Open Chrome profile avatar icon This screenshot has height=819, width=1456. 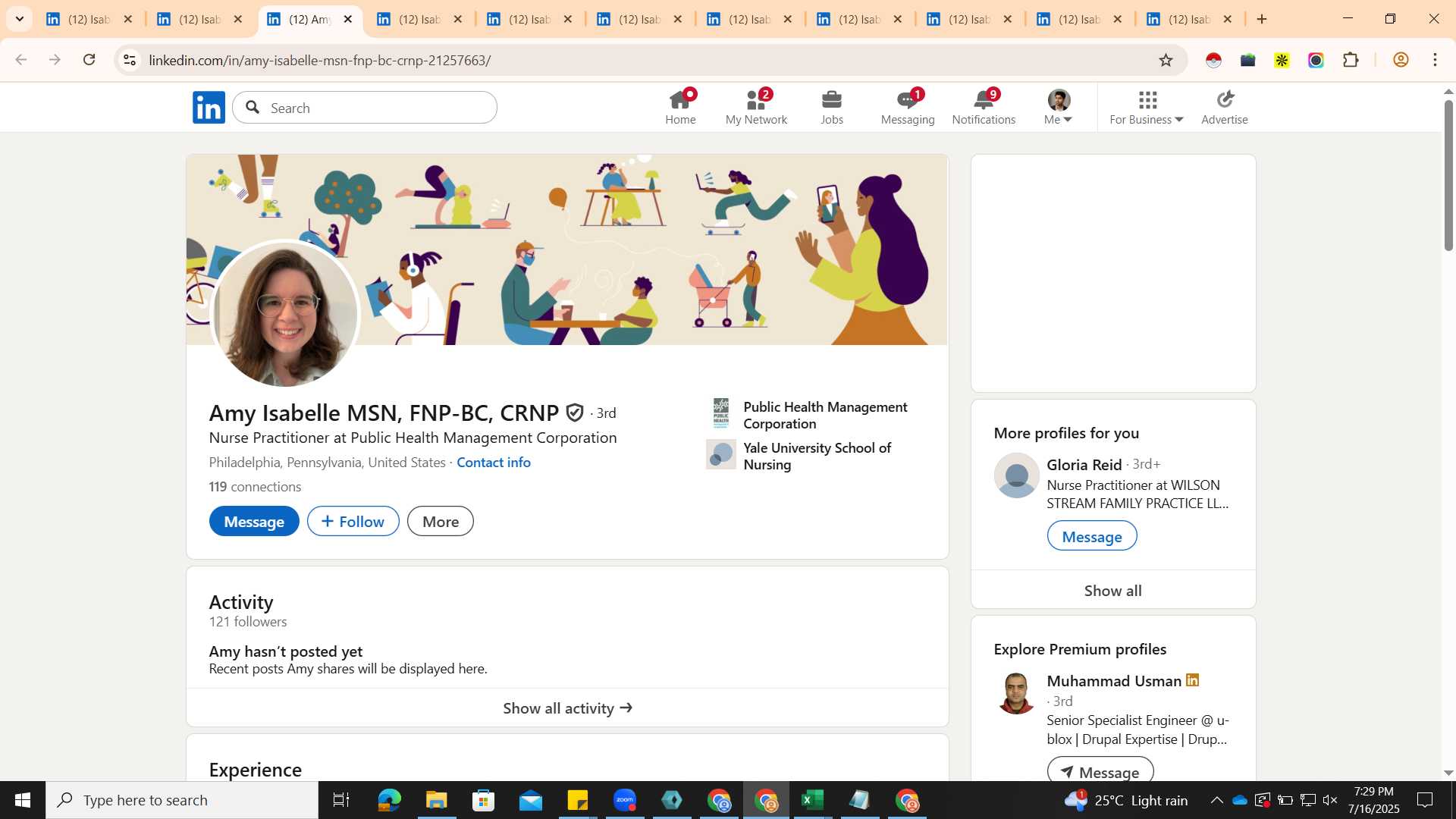(x=1401, y=60)
